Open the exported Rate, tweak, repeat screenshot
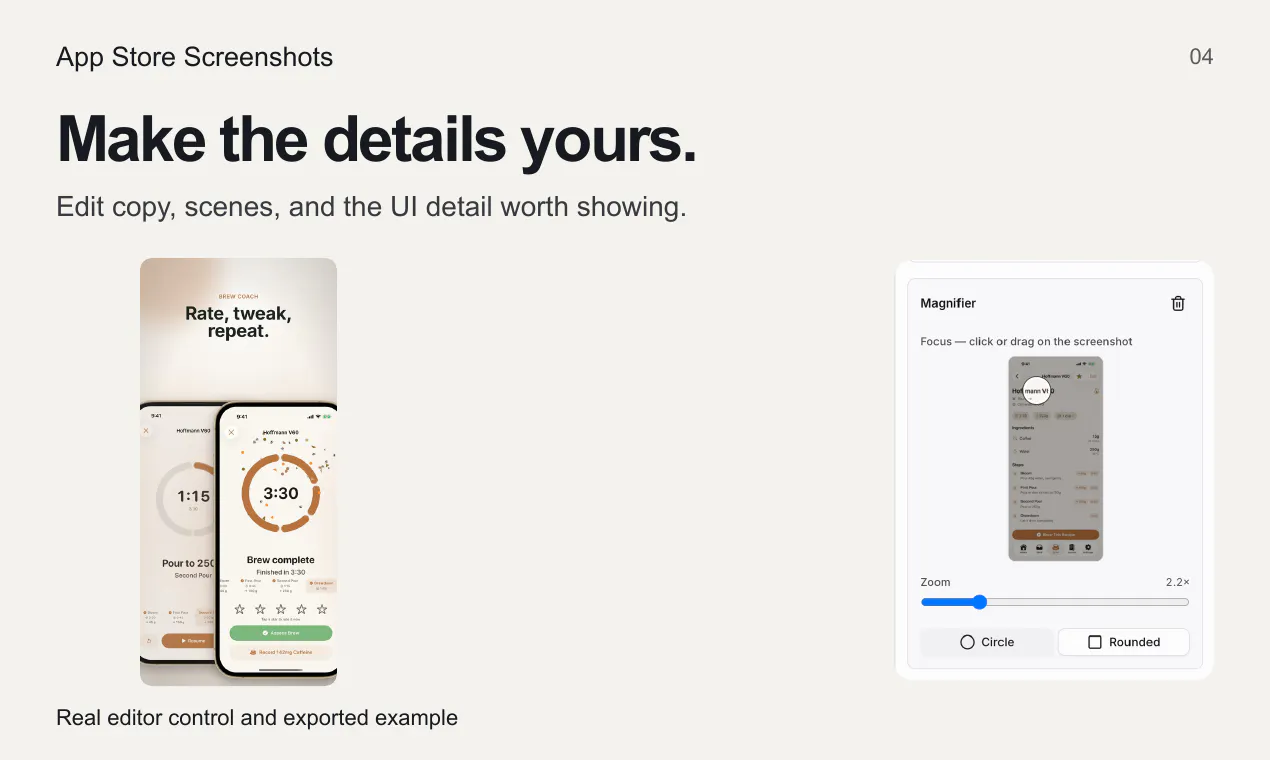Screen dimensions: 1270x760 coord(238,472)
